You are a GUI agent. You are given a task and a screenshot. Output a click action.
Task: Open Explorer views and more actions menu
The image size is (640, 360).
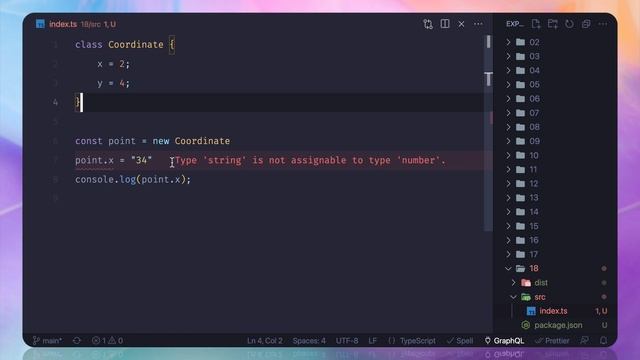click(602, 24)
